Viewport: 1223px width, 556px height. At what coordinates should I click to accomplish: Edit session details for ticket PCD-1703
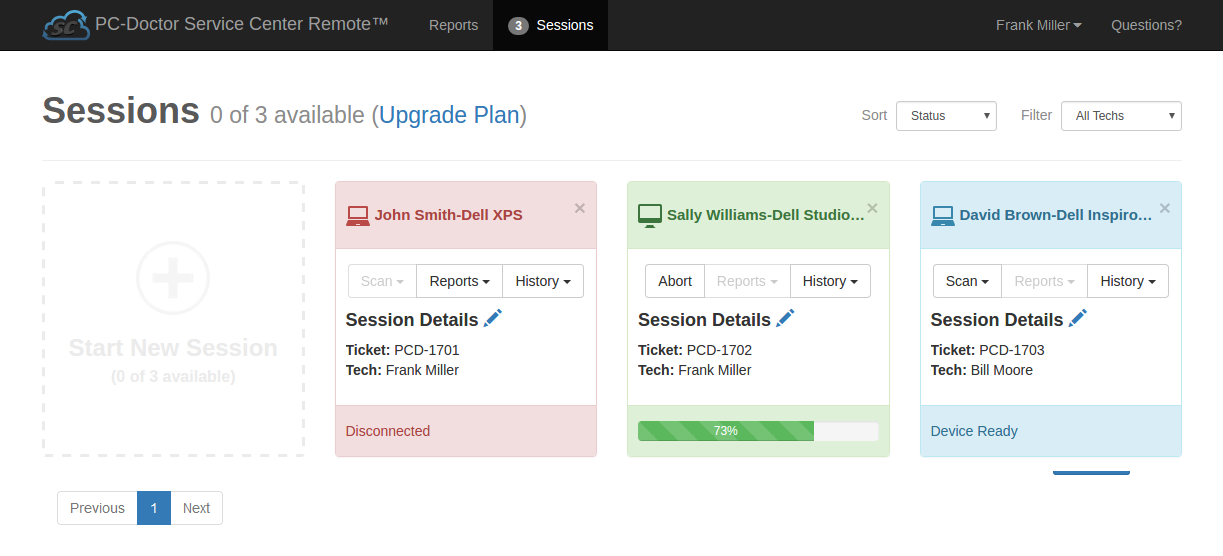(1078, 318)
